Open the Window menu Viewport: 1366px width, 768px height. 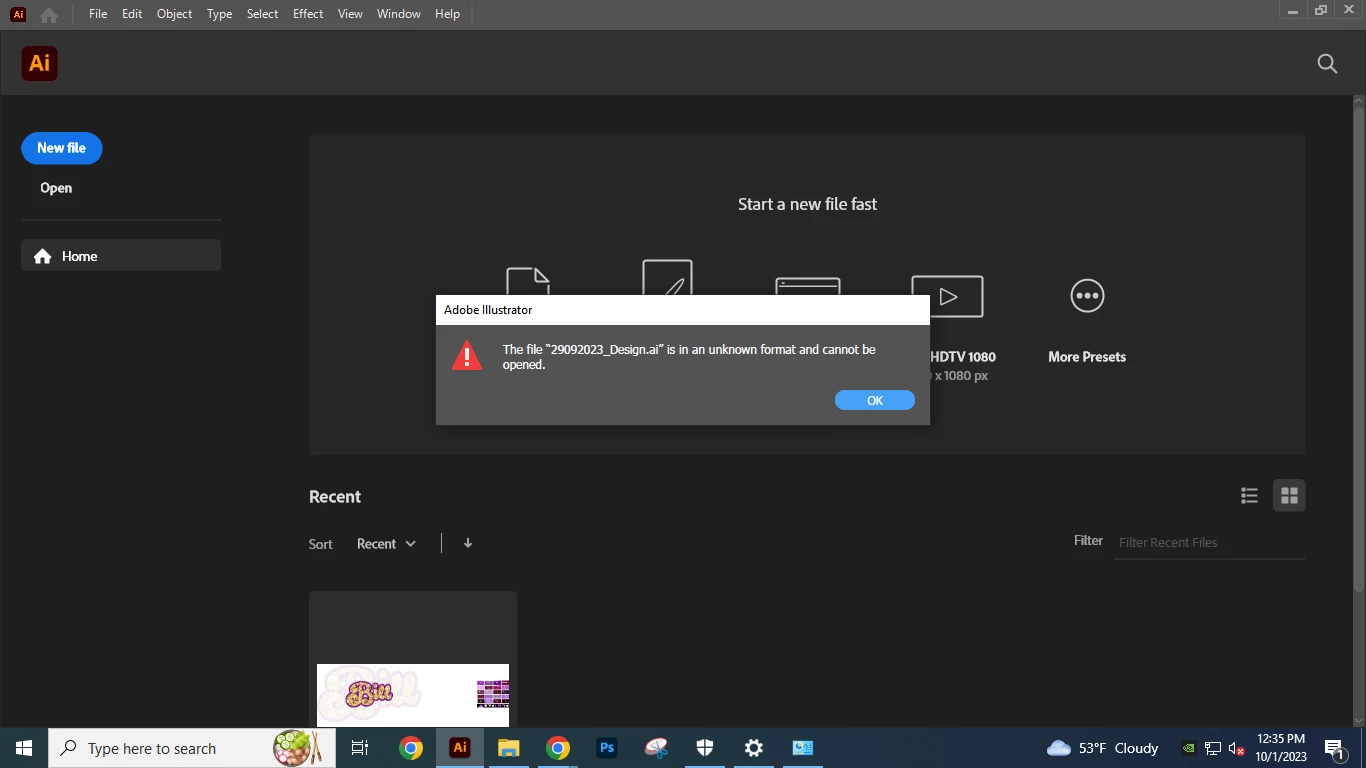(x=399, y=14)
